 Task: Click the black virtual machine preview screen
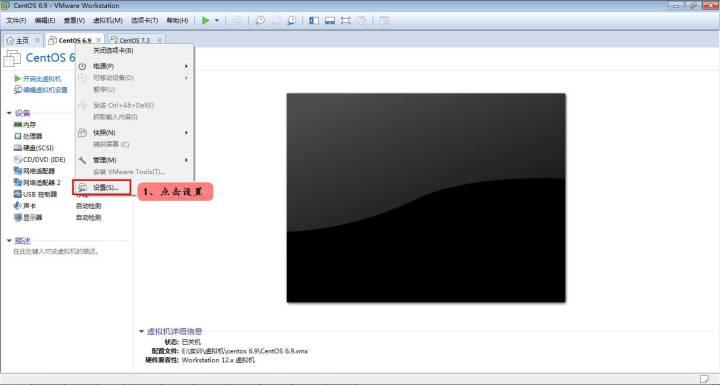click(x=426, y=198)
